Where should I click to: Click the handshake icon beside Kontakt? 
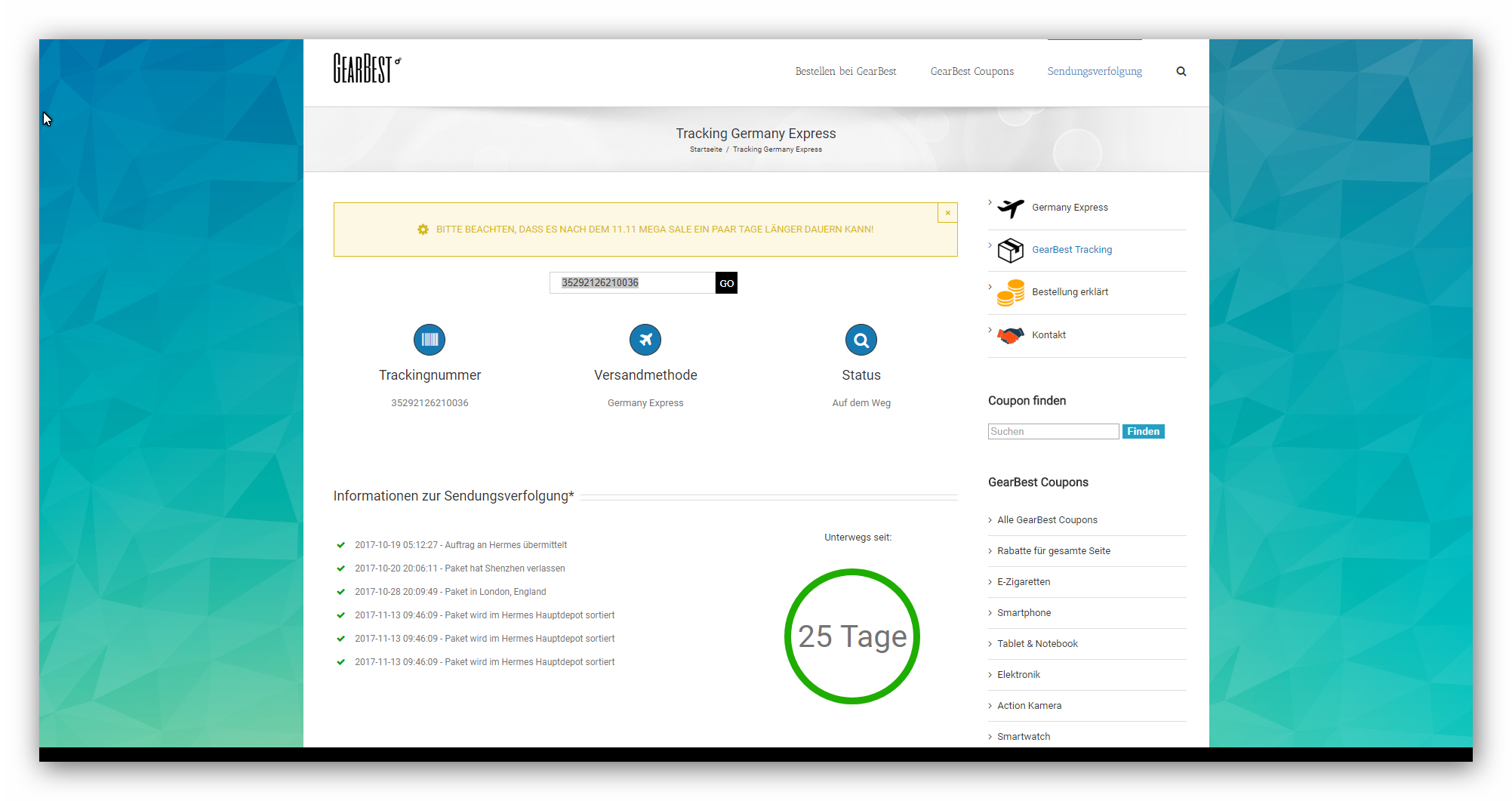tap(1011, 335)
